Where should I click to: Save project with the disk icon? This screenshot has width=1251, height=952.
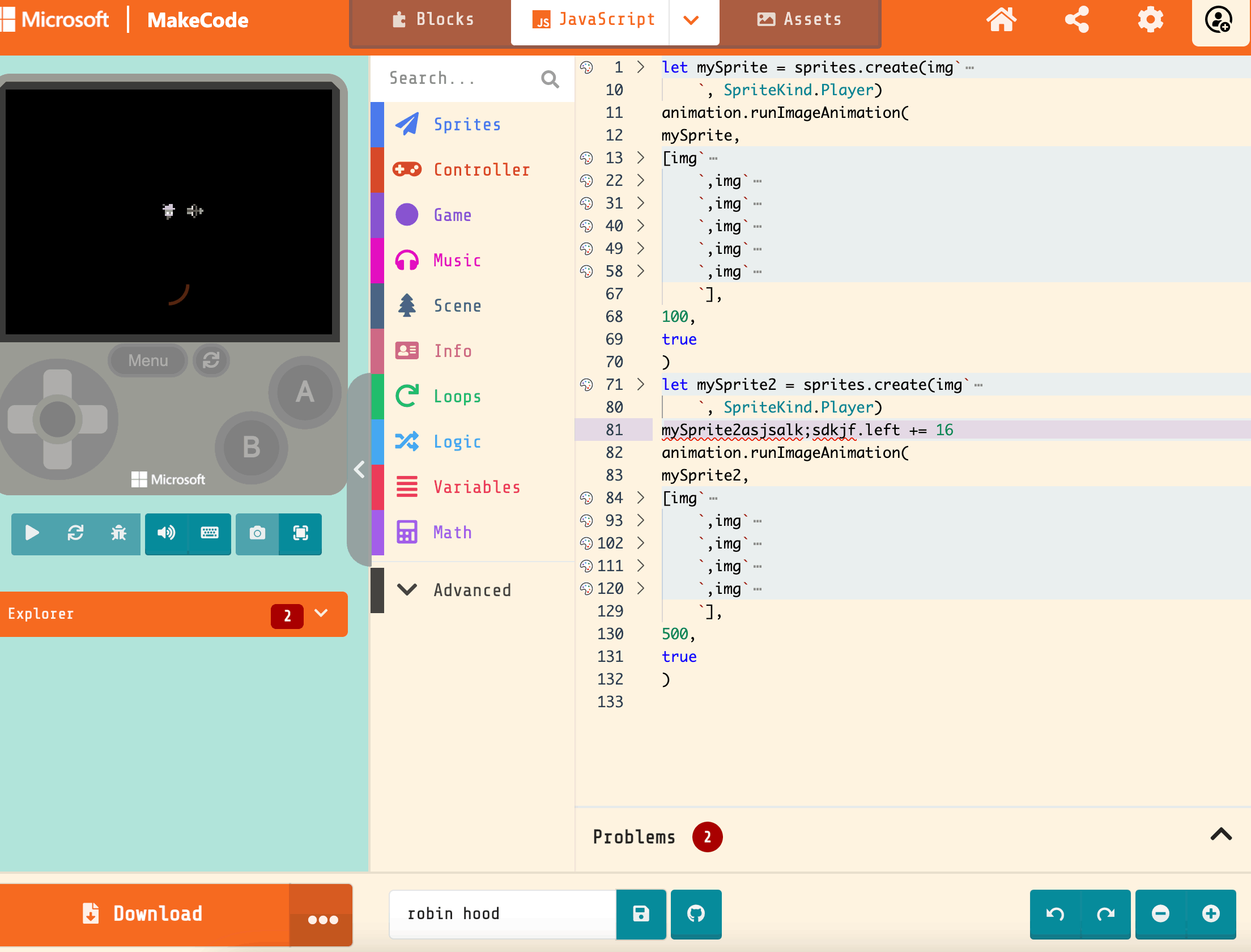[x=641, y=913]
